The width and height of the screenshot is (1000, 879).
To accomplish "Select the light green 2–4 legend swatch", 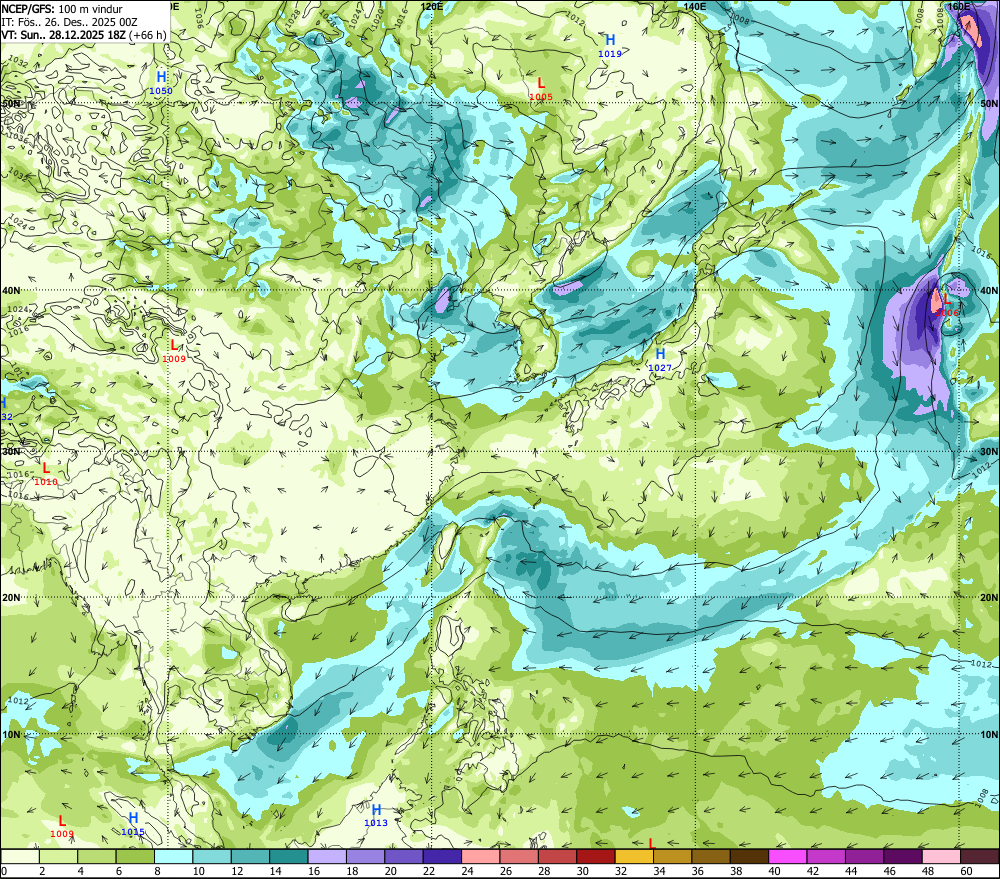I will 59,856.
